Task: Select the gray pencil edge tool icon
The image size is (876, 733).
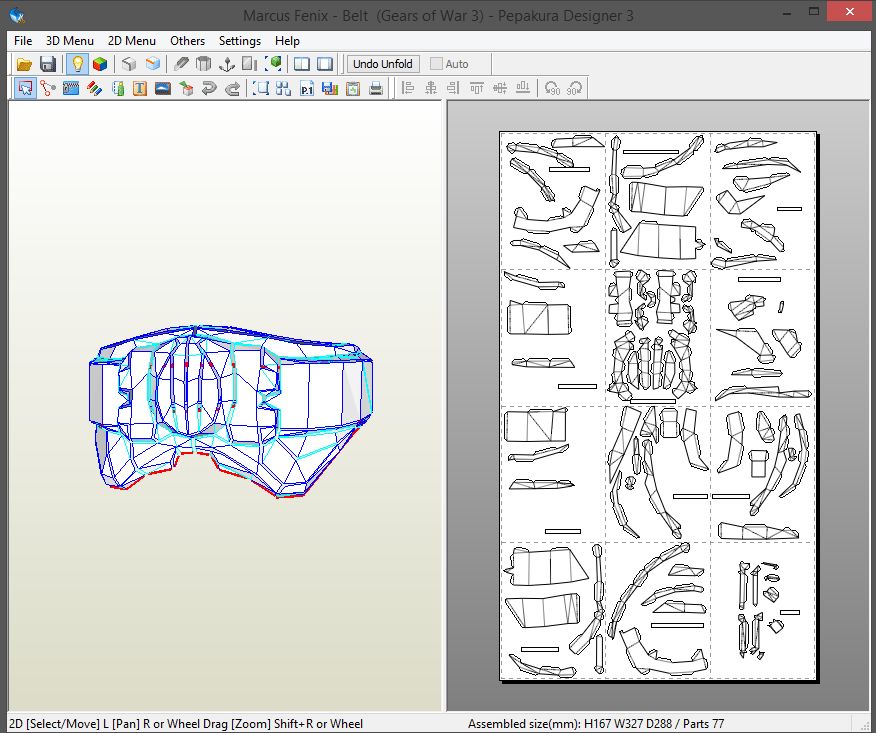Action: coord(181,64)
